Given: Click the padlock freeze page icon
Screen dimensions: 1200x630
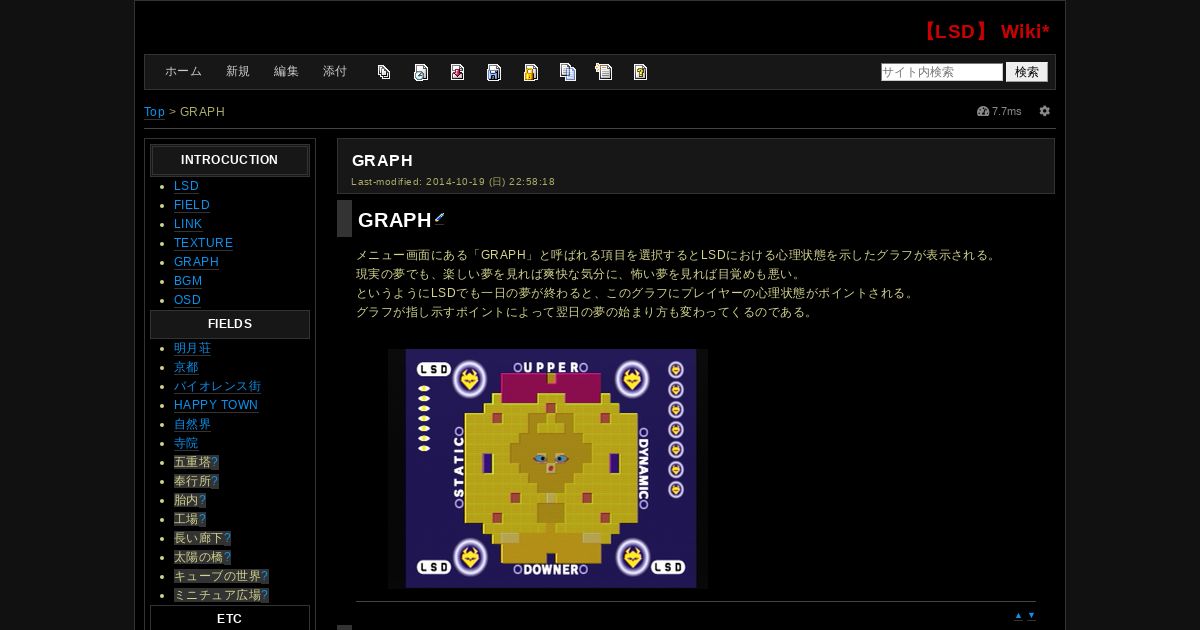Looking at the screenshot, I should 530,72.
